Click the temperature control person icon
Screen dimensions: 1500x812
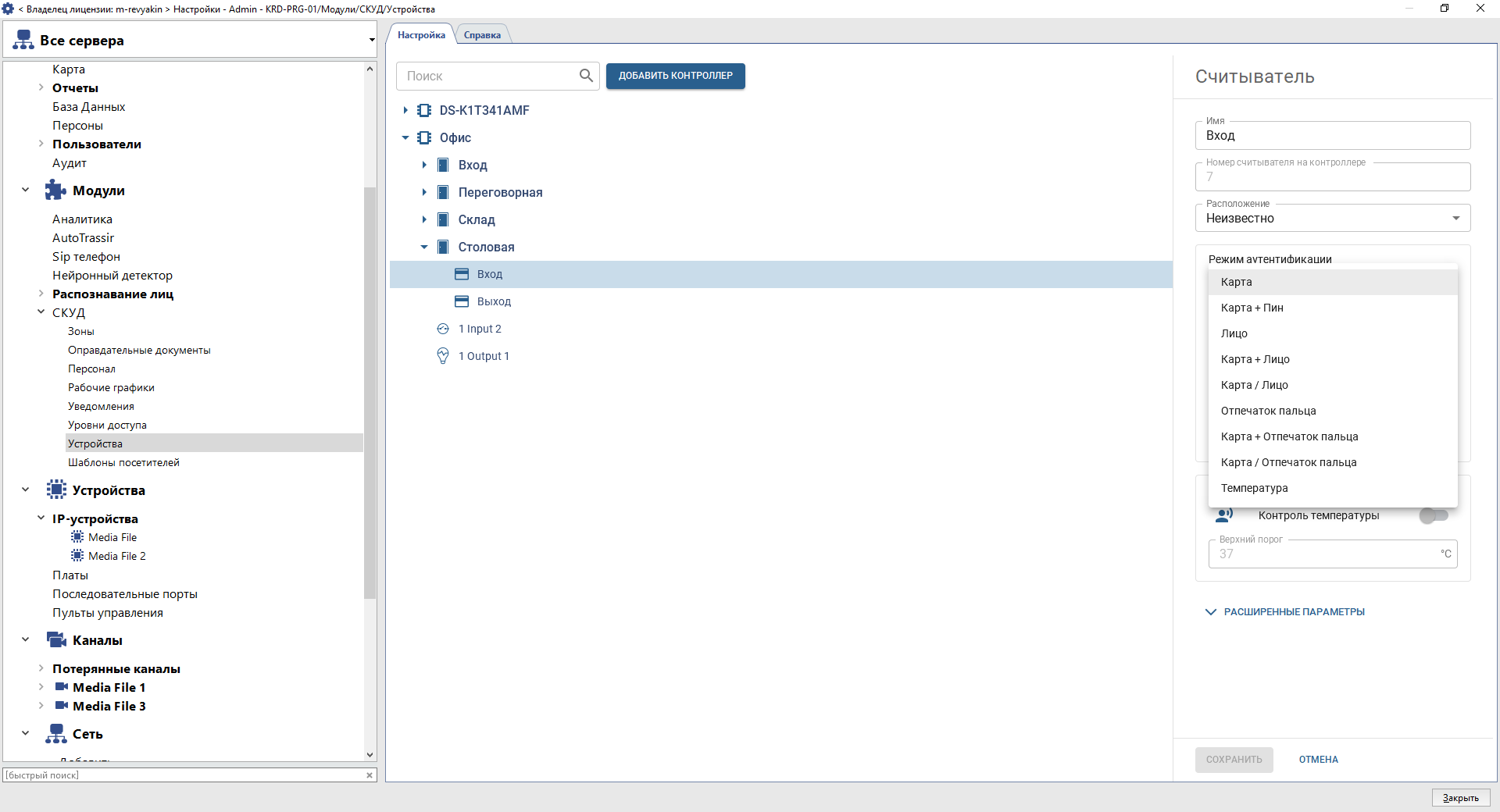pos(1224,515)
